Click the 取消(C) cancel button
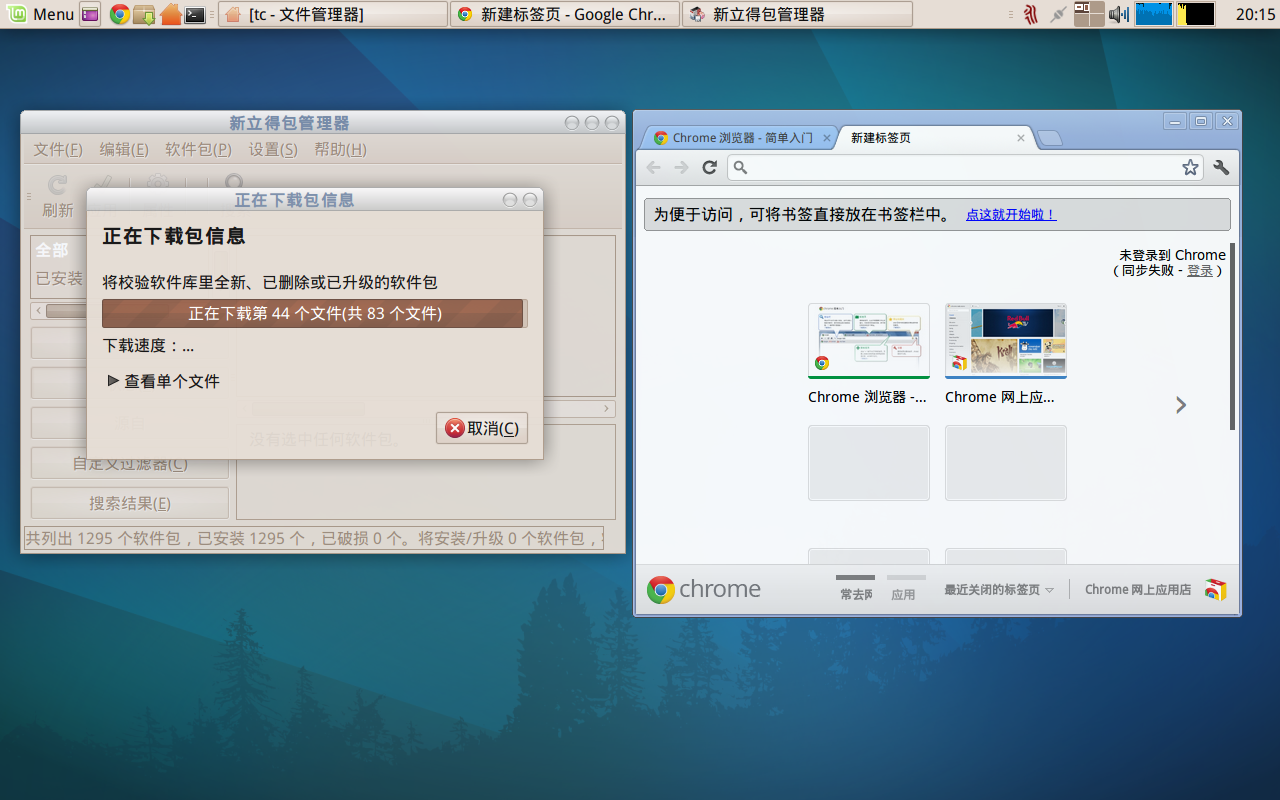The height and width of the screenshot is (800, 1280). (x=482, y=428)
